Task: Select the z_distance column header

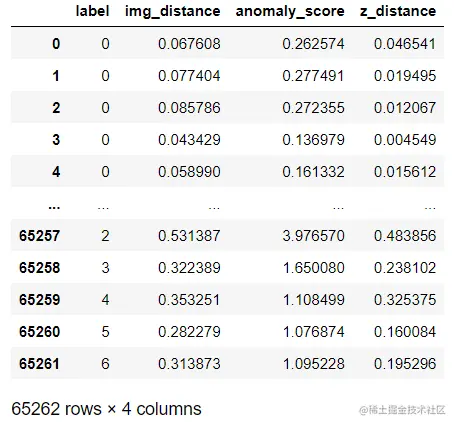Action: coord(398,12)
